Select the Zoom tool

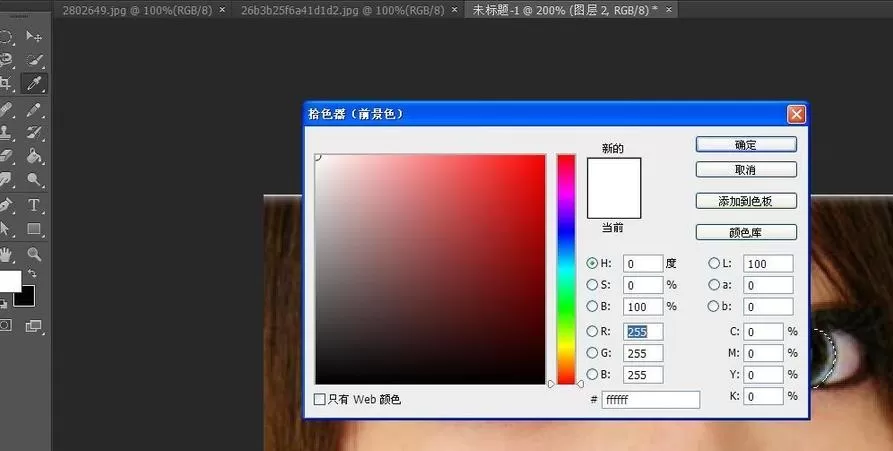pos(34,254)
